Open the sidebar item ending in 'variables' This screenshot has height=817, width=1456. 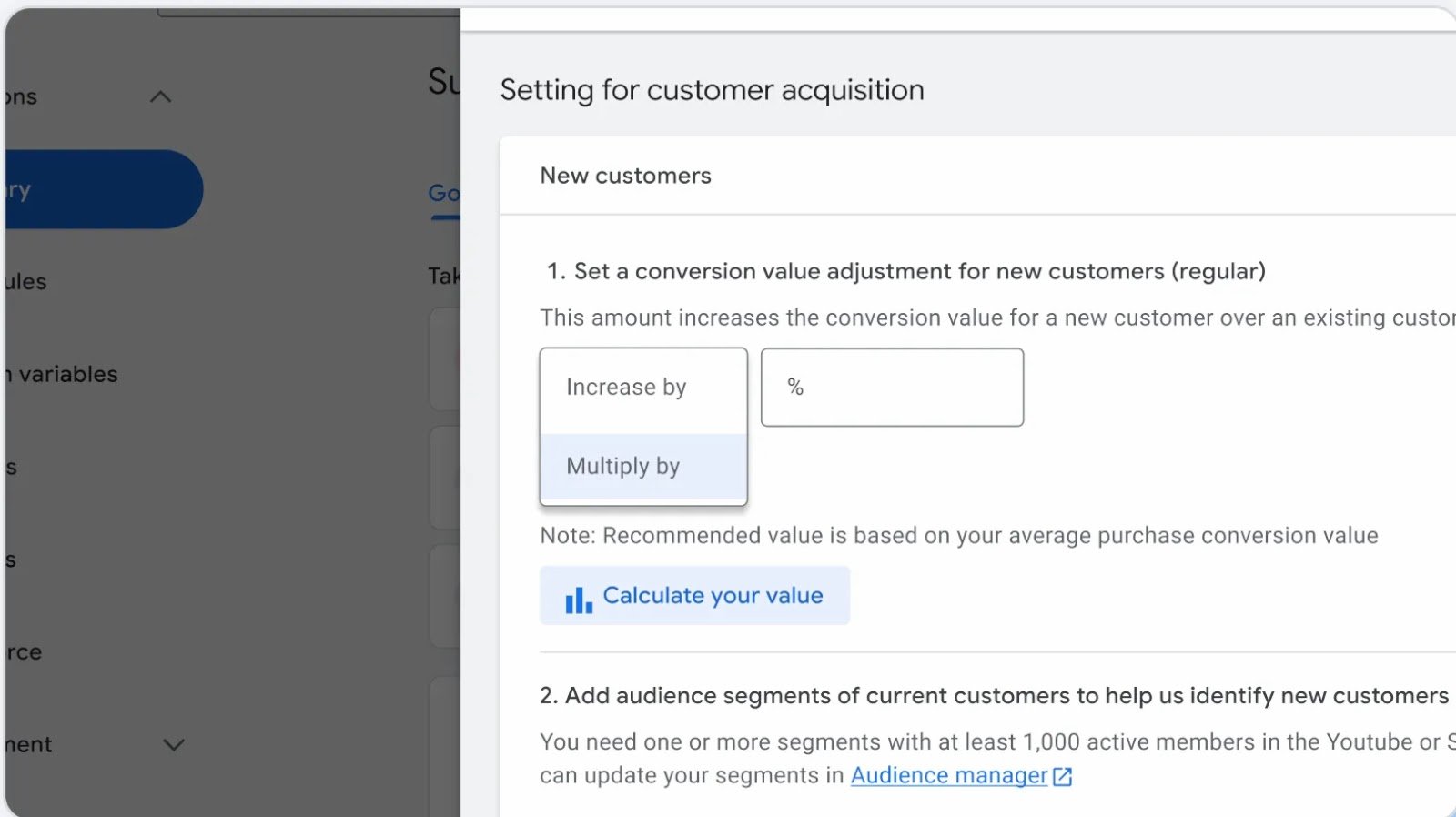(x=61, y=374)
